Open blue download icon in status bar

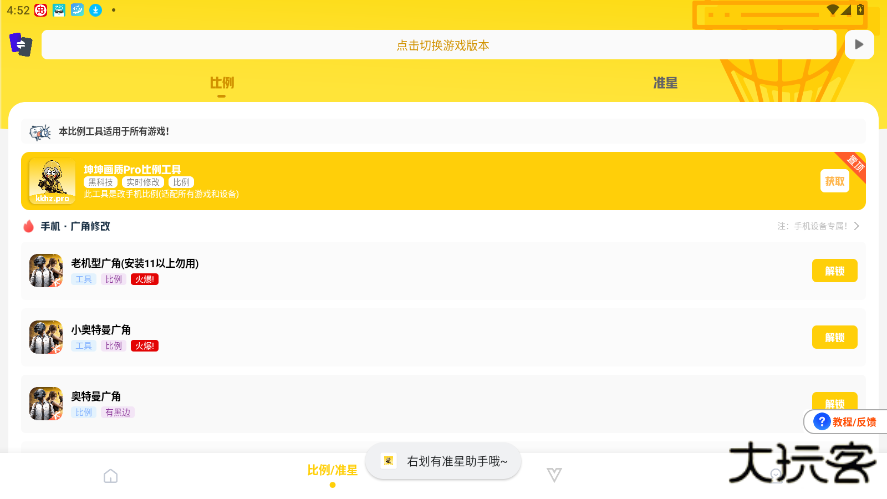pos(96,10)
